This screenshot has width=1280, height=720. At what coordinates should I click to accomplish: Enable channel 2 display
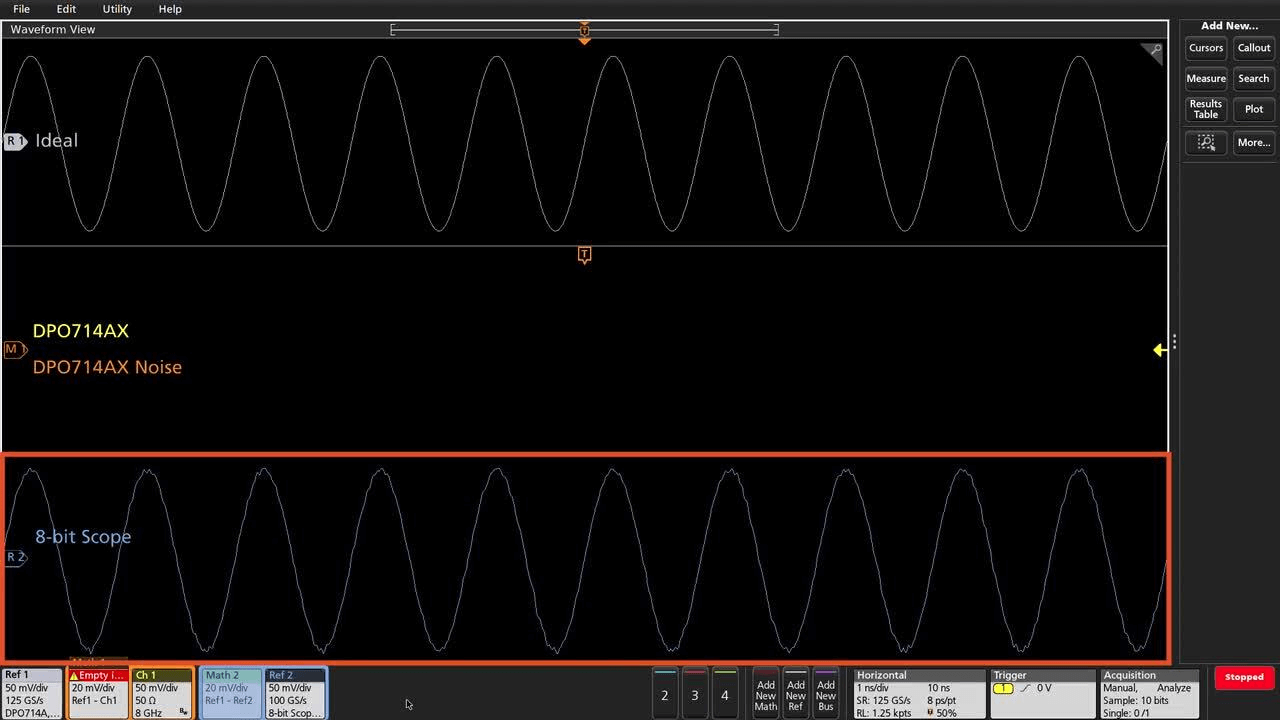click(x=664, y=694)
